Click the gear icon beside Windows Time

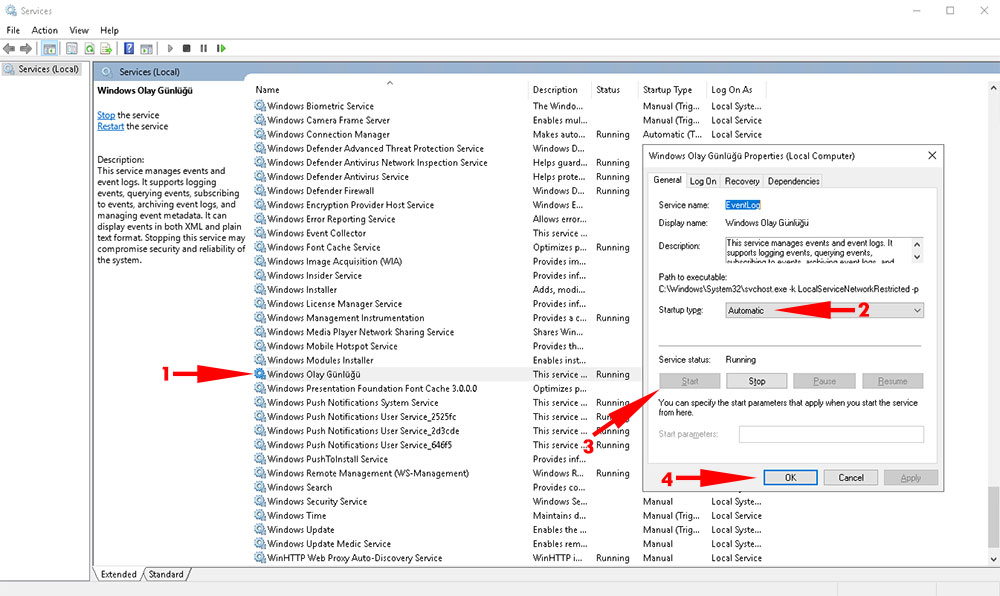point(260,515)
